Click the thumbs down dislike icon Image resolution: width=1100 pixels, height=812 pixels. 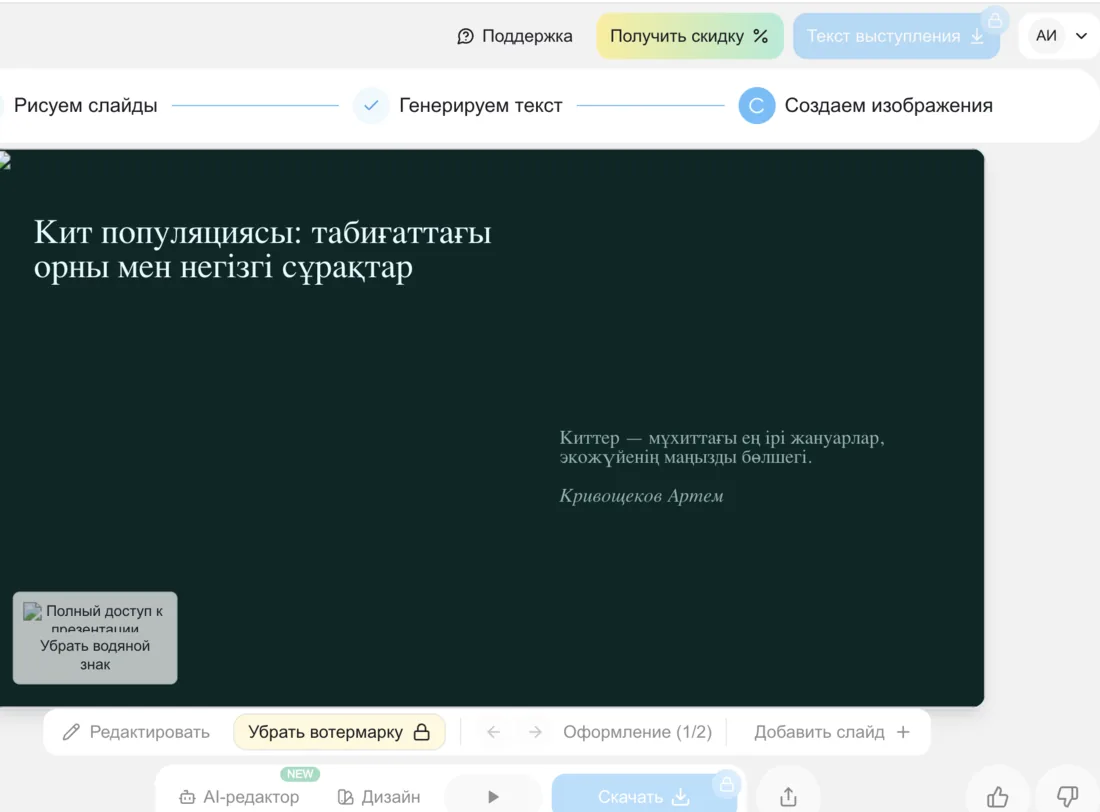coord(1067,797)
